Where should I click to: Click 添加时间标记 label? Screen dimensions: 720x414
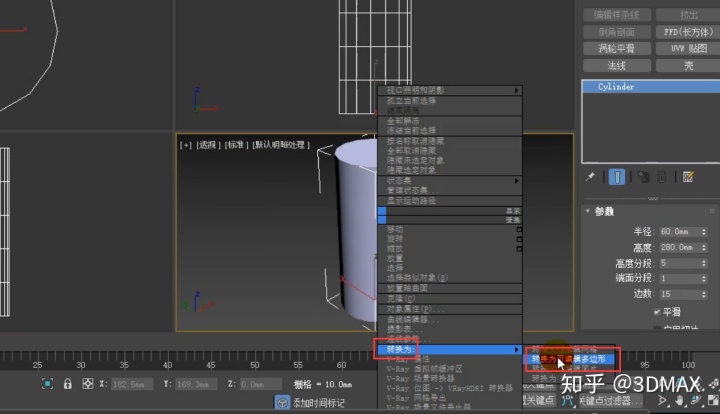click(x=319, y=403)
